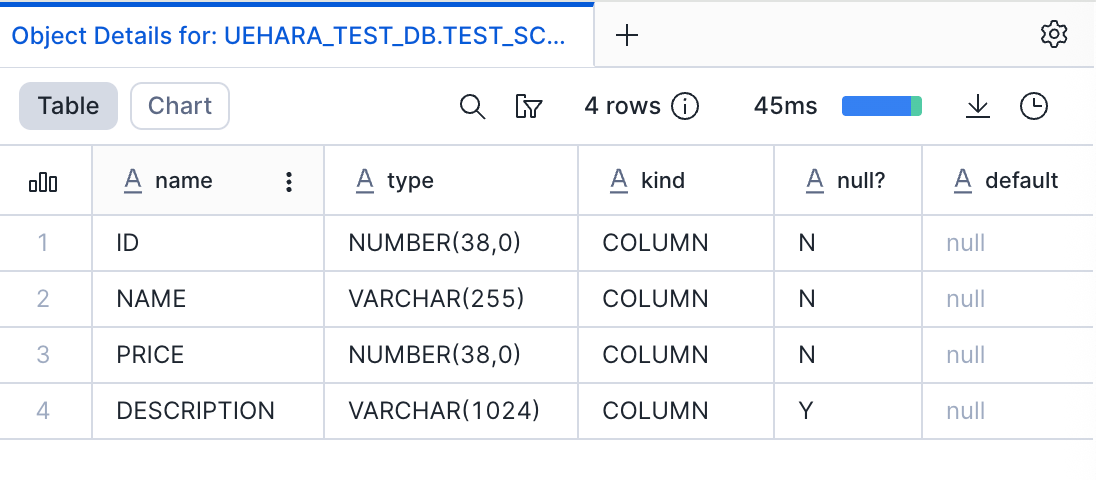Screen dimensions: 1096x480
Task: Download results with the download icon
Action: pos(978,106)
